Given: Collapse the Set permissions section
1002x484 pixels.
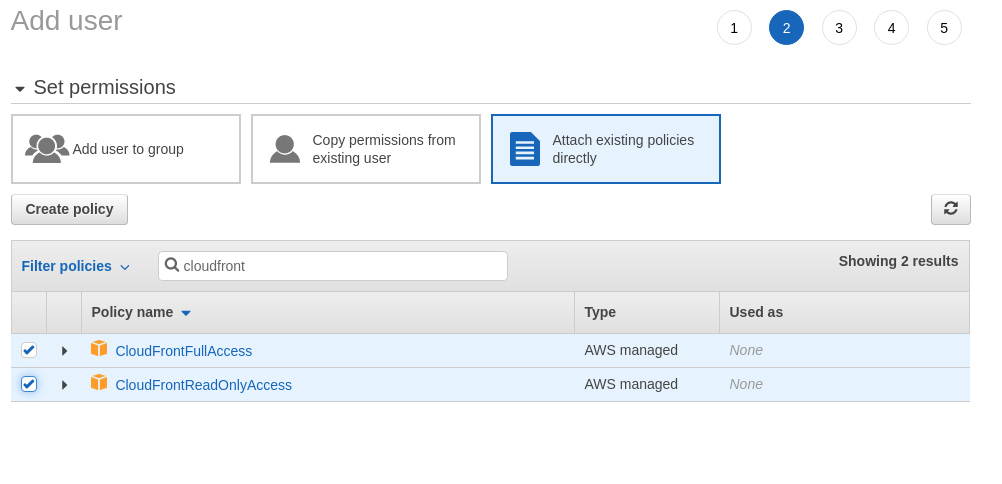Looking at the screenshot, I should [x=20, y=89].
